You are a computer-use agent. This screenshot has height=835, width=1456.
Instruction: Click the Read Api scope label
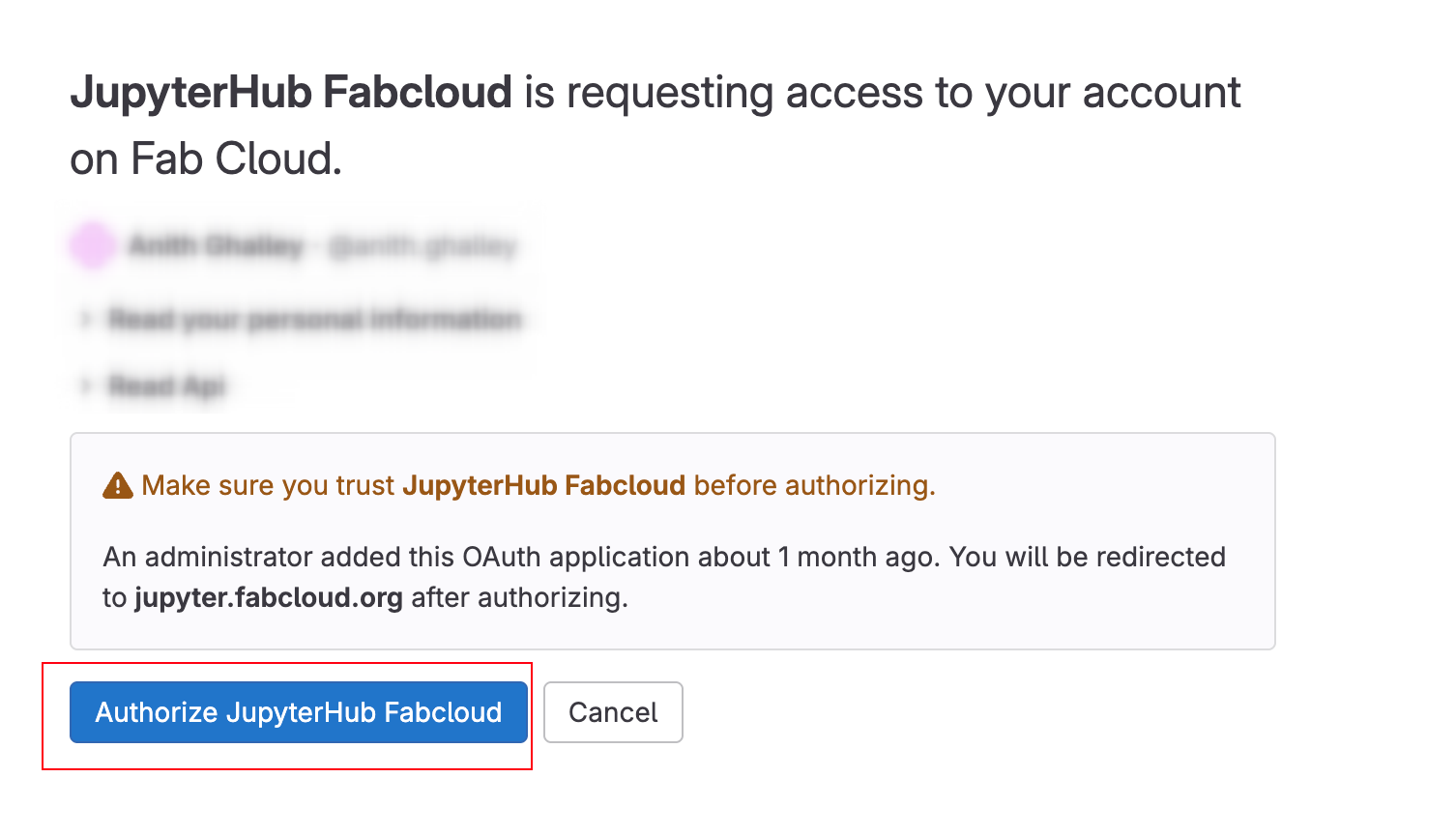tap(166, 387)
